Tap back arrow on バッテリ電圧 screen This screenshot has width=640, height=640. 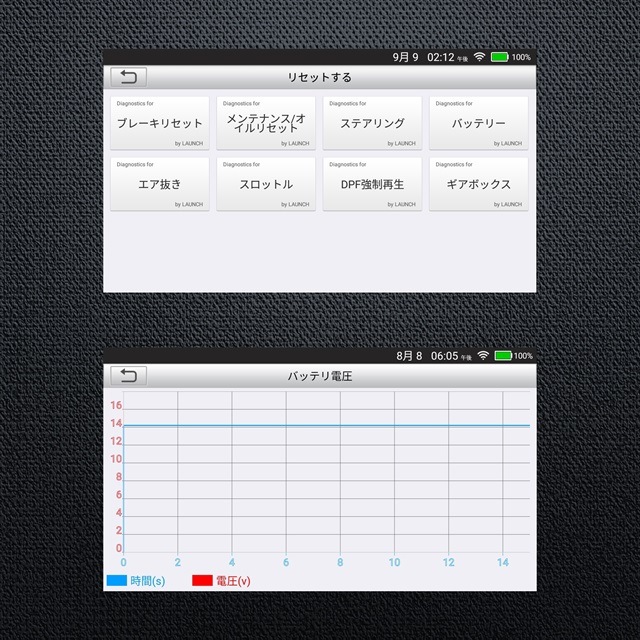point(128,376)
